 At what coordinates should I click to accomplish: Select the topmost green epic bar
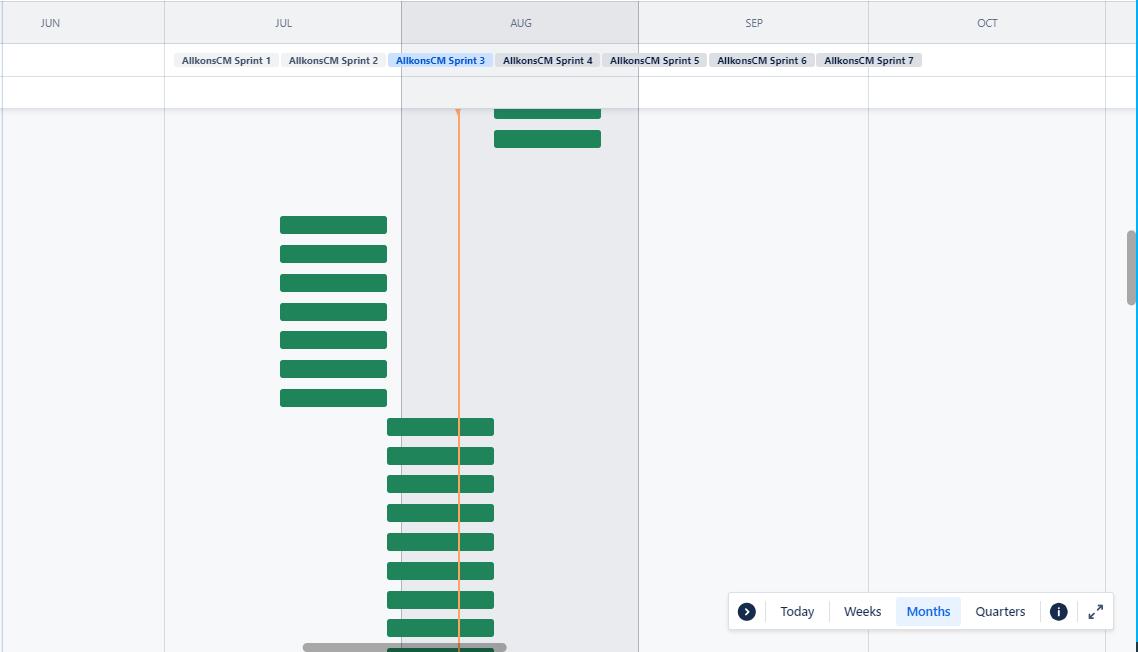coord(548,111)
